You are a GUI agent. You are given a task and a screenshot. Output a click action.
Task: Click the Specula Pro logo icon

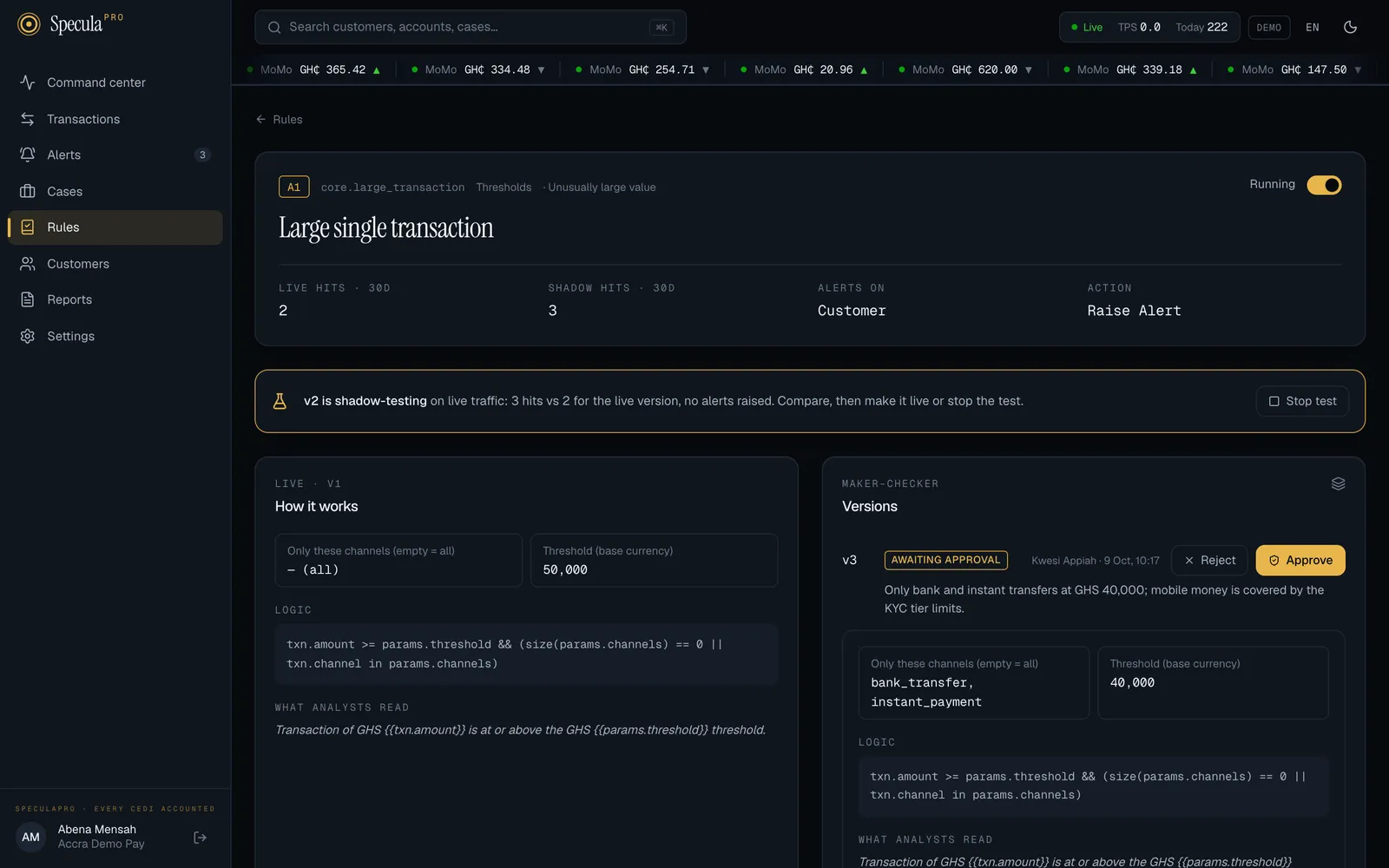[x=29, y=24]
